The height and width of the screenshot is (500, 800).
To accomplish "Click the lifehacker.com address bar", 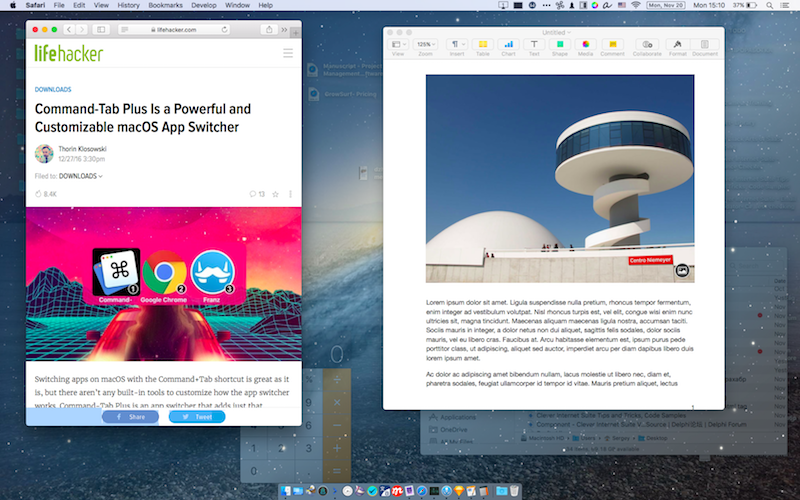I will point(173,30).
